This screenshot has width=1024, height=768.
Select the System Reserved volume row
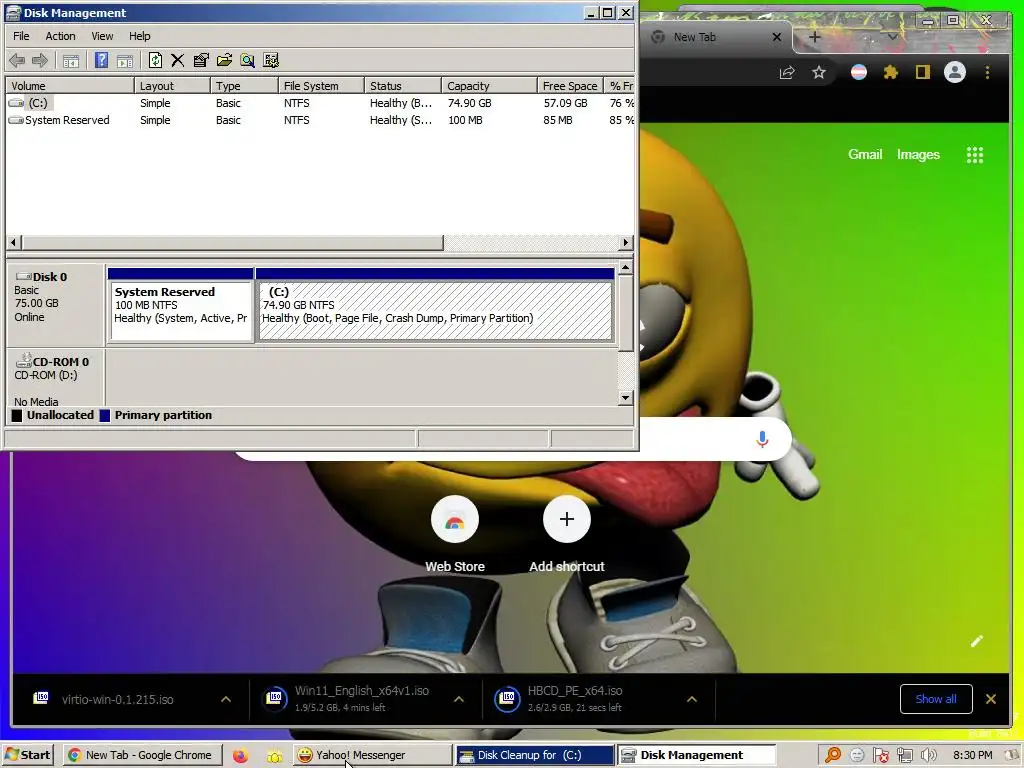point(320,120)
